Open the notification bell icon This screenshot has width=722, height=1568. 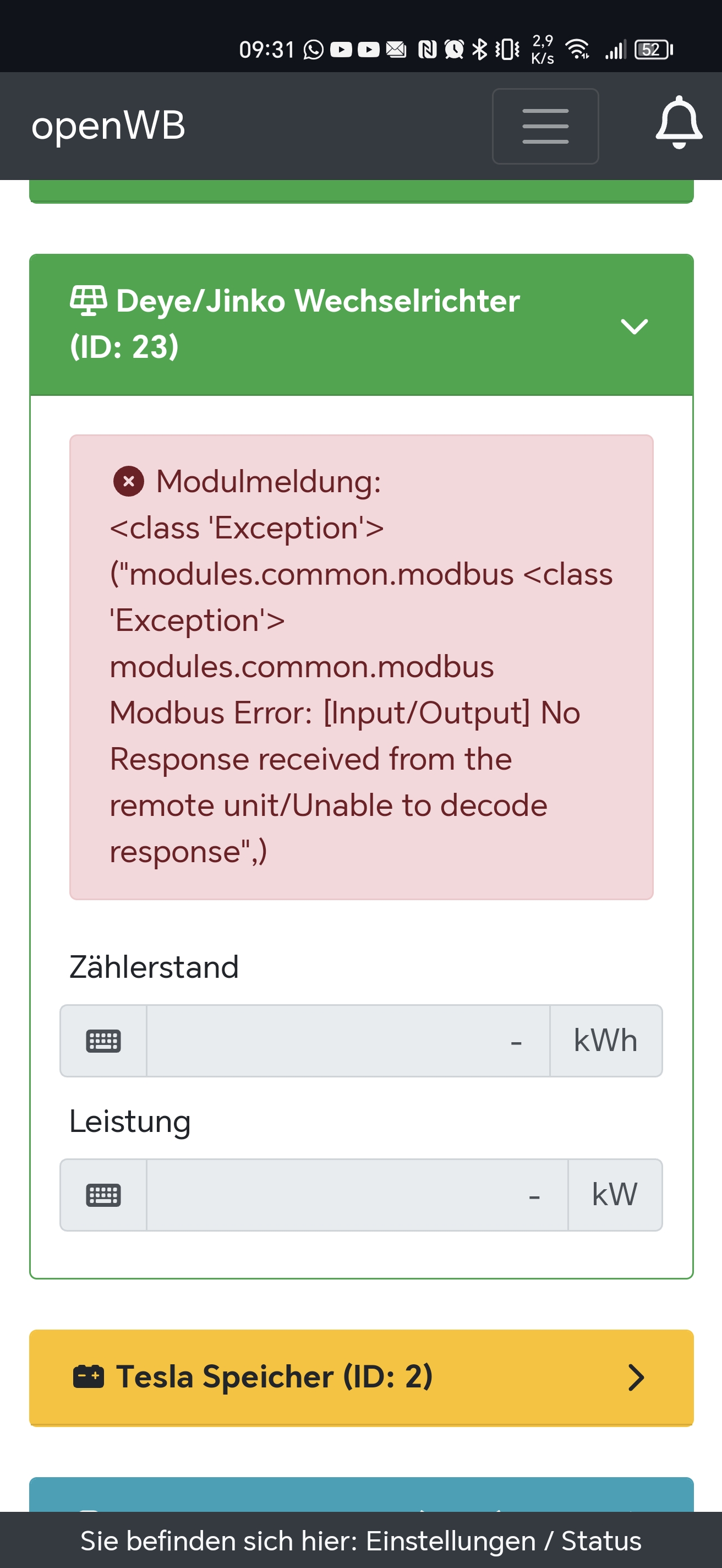tap(678, 123)
